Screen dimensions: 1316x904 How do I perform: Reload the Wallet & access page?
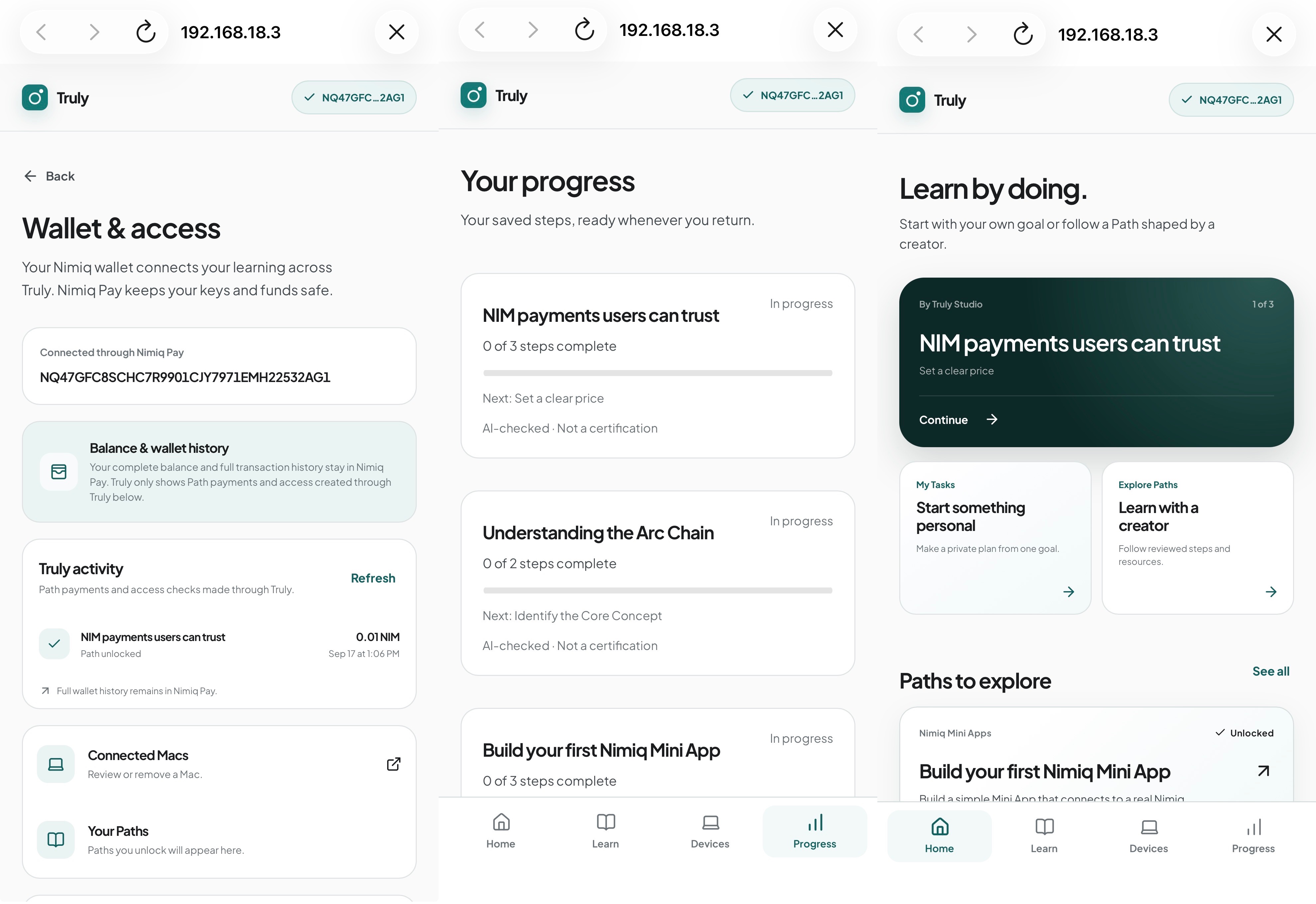pyautogui.click(x=146, y=32)
